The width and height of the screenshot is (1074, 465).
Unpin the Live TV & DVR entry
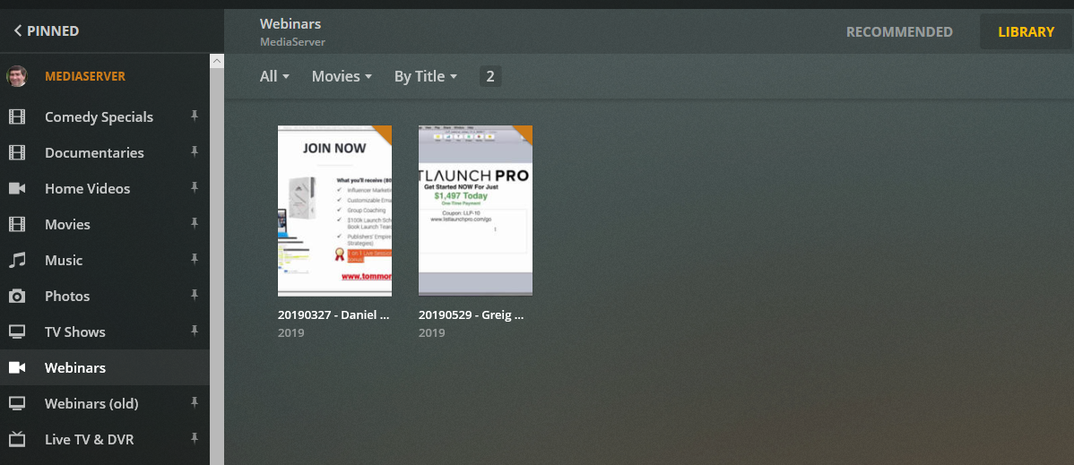pos(195,438)
